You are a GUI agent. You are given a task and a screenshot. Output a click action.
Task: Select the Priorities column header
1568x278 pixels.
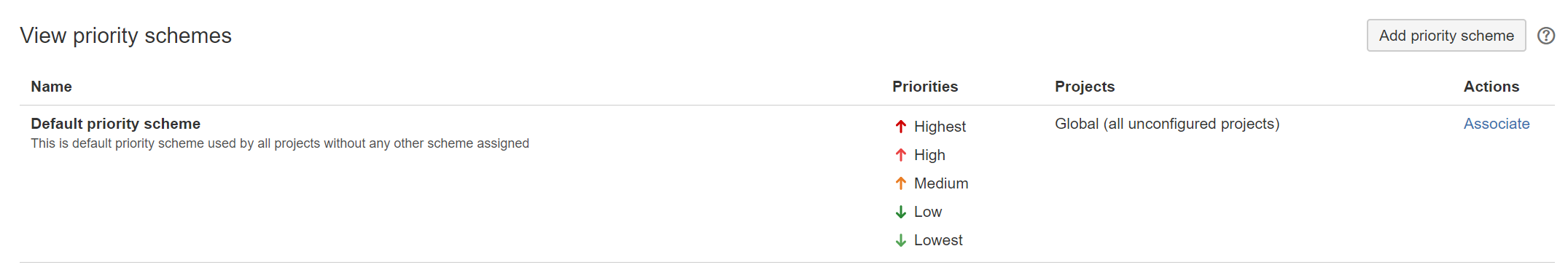click(x=925, y=87)
